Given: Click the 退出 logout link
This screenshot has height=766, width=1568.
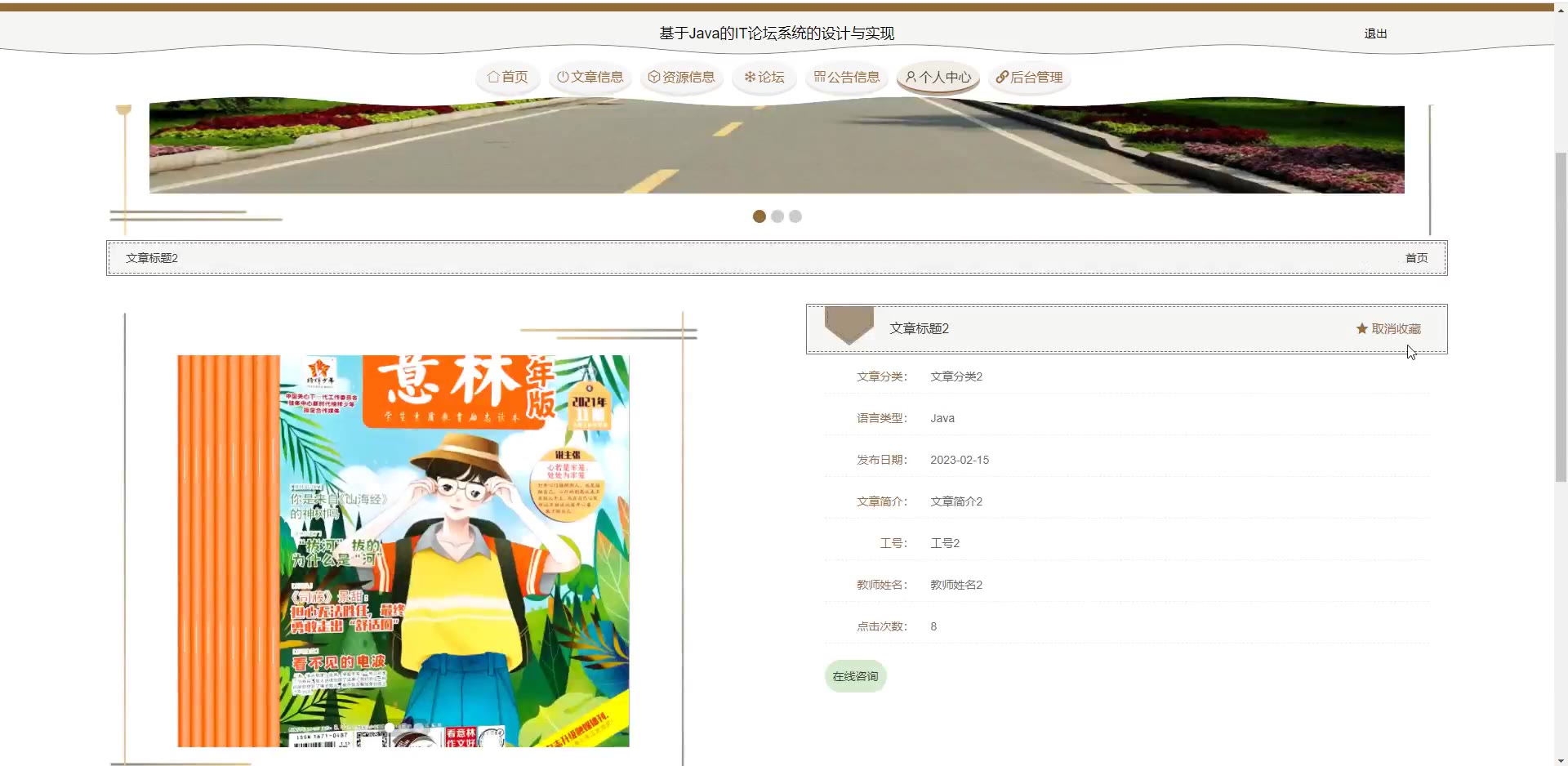Looking at the screenshot, I should point(1375,33).
